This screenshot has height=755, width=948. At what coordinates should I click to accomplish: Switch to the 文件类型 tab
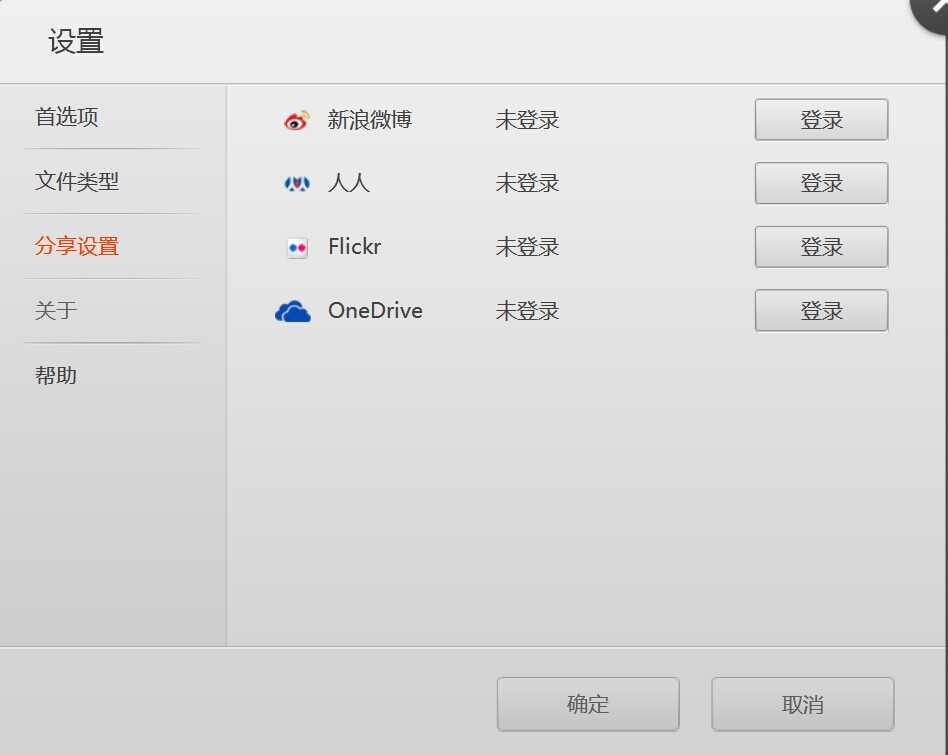(x=77, y=182)
